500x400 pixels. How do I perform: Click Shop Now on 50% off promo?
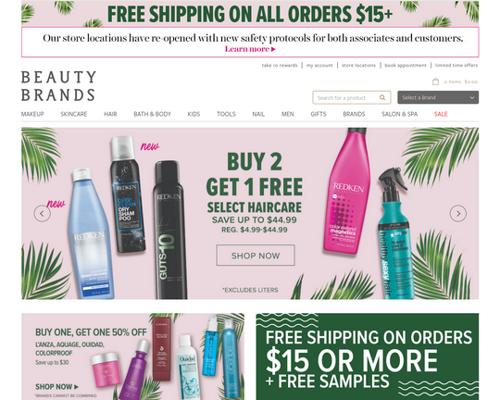pyautogui.click(x=57, y=387)
